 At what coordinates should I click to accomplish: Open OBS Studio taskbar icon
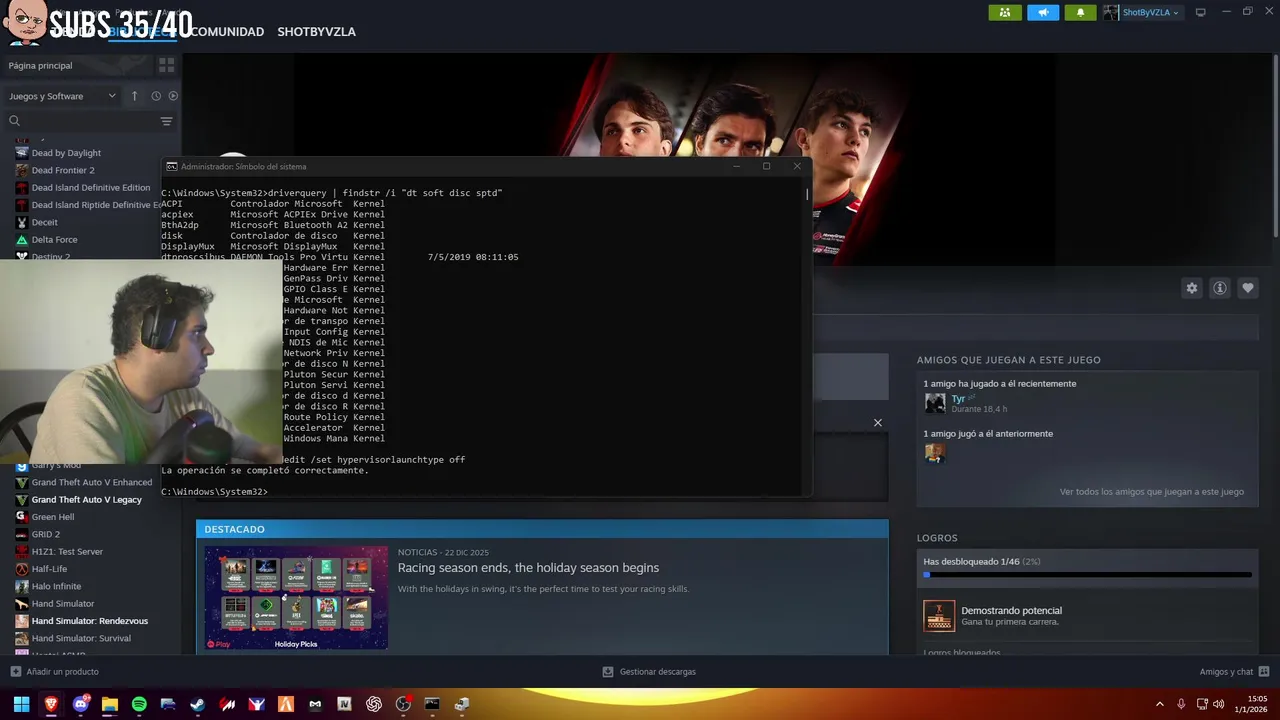[403, 704]
